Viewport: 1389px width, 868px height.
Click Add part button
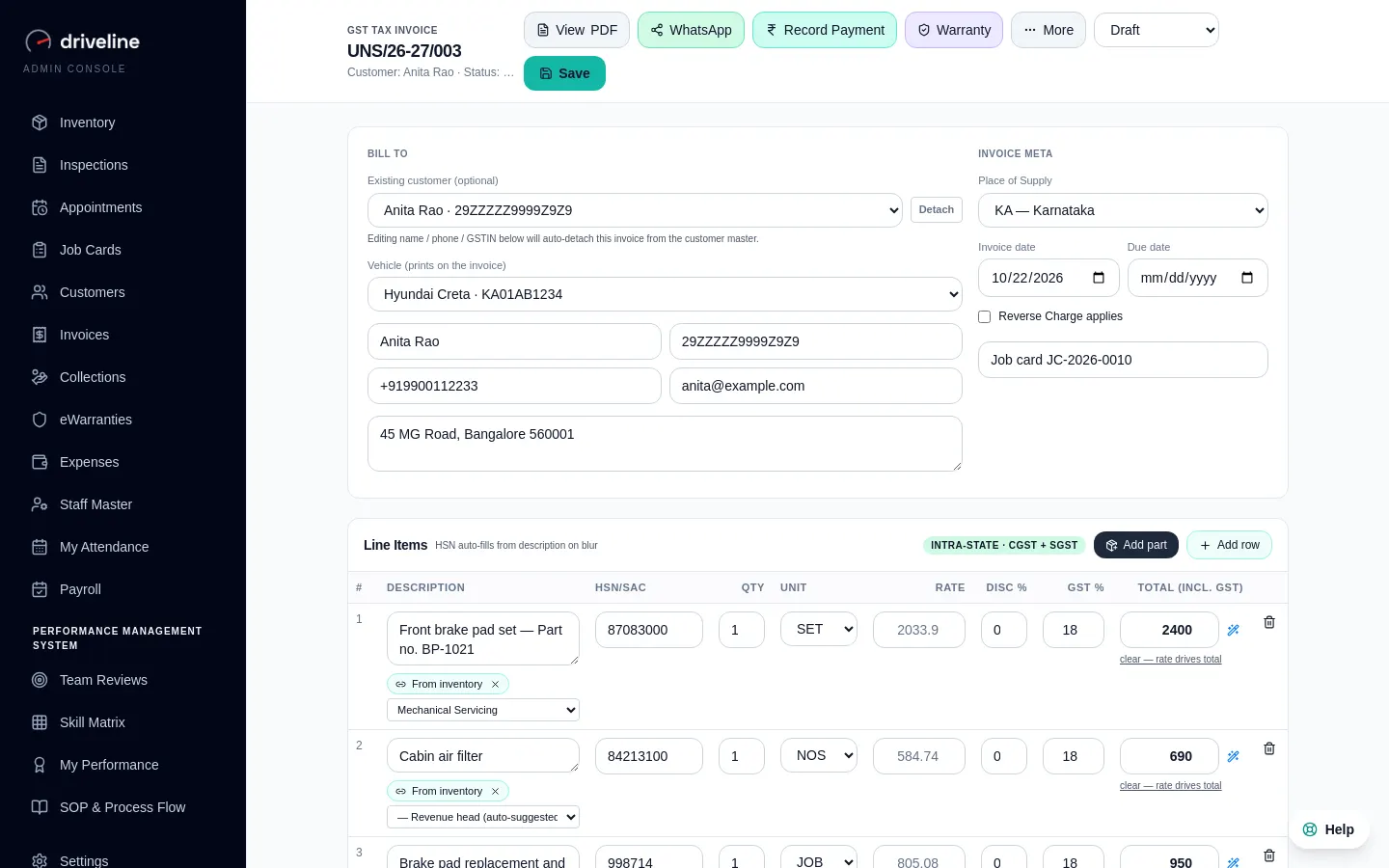tap(1136, 545)
